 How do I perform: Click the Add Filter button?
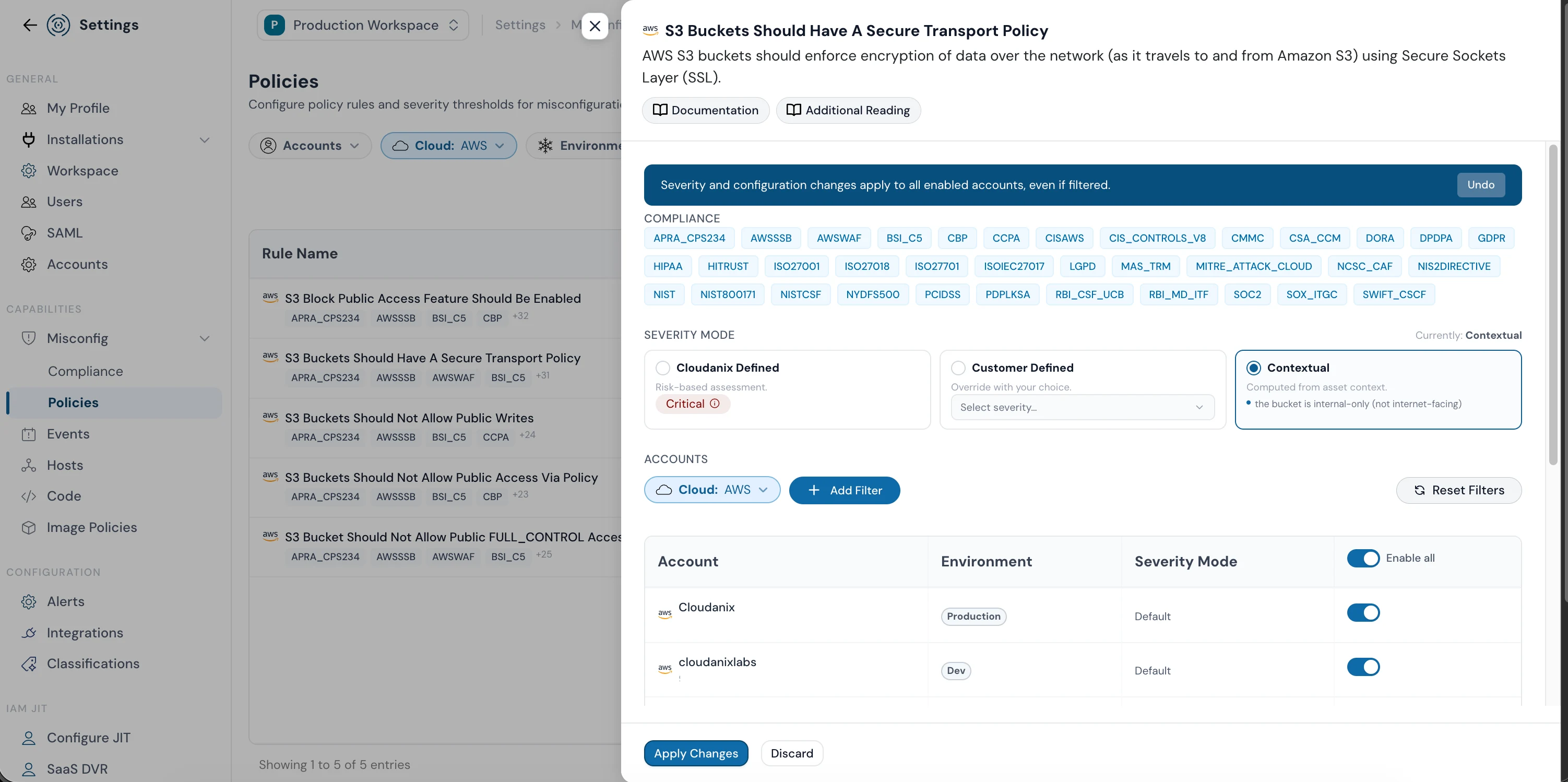click(x=844, y=491)
